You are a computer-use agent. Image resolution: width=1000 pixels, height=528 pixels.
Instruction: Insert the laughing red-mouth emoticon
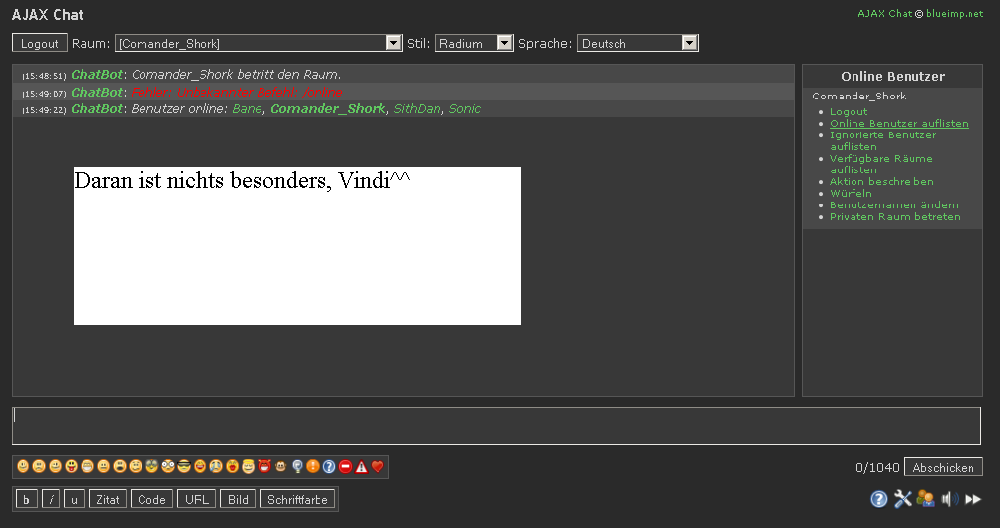point(200,467)
